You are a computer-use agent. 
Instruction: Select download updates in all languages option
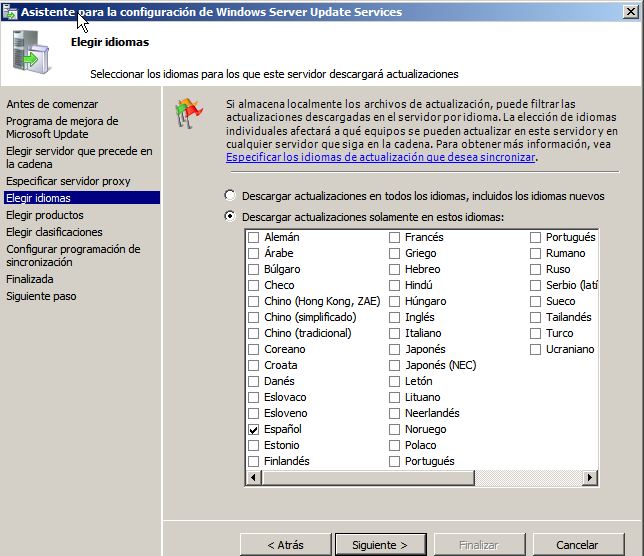(x=230, y=195)
